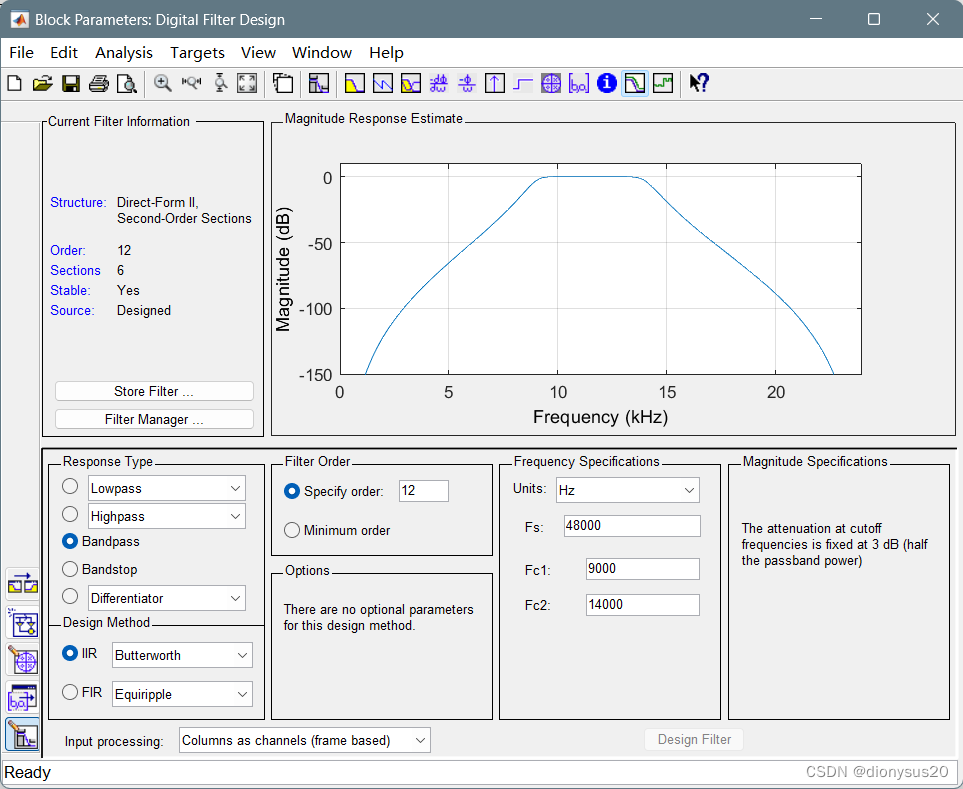The height and width of the screenshot is (789, 963).
Task: Open the Realize Model sidebar icon
Action: [x=22, y=622]
